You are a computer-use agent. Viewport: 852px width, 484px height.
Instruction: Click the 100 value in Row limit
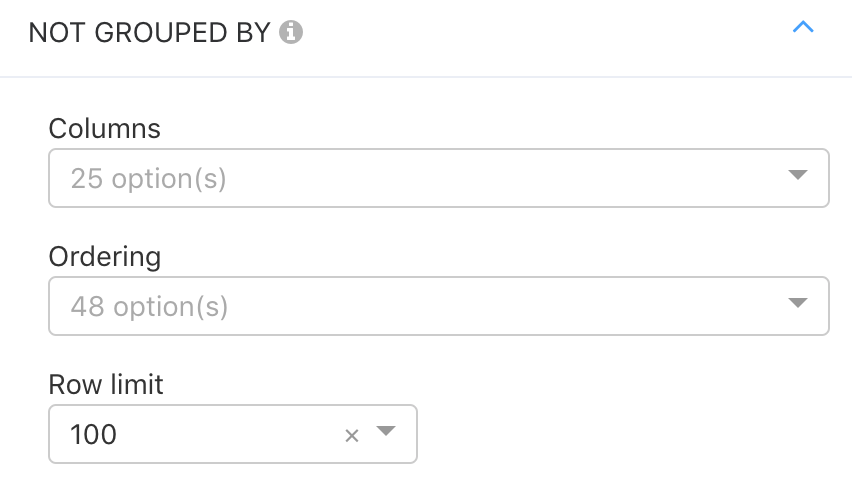click(x=93, y=435)
